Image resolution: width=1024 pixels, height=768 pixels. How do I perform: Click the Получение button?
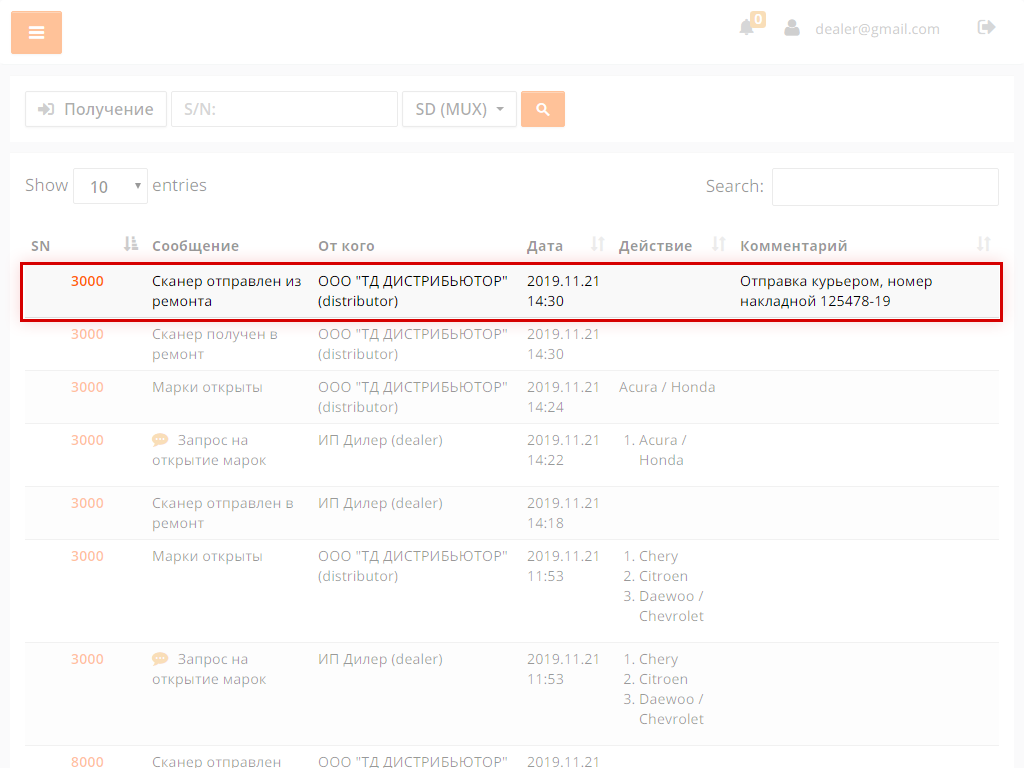tap(96, 109)
